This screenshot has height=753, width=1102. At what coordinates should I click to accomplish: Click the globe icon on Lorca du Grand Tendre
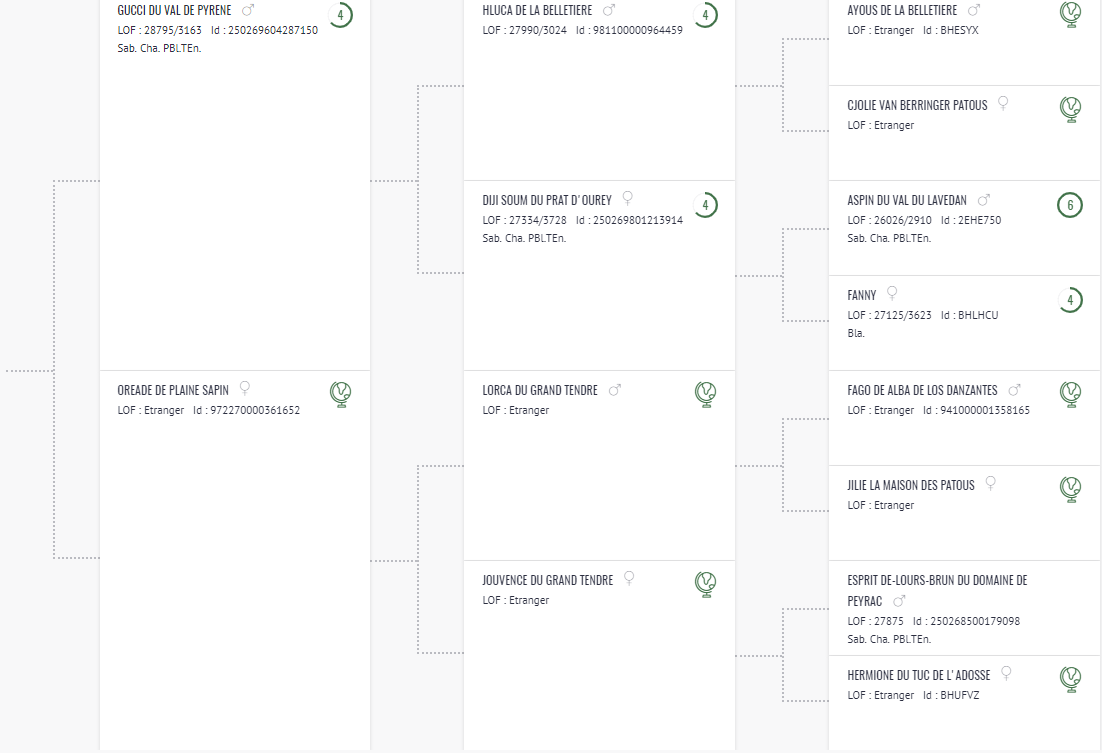[x=705, y=394]
